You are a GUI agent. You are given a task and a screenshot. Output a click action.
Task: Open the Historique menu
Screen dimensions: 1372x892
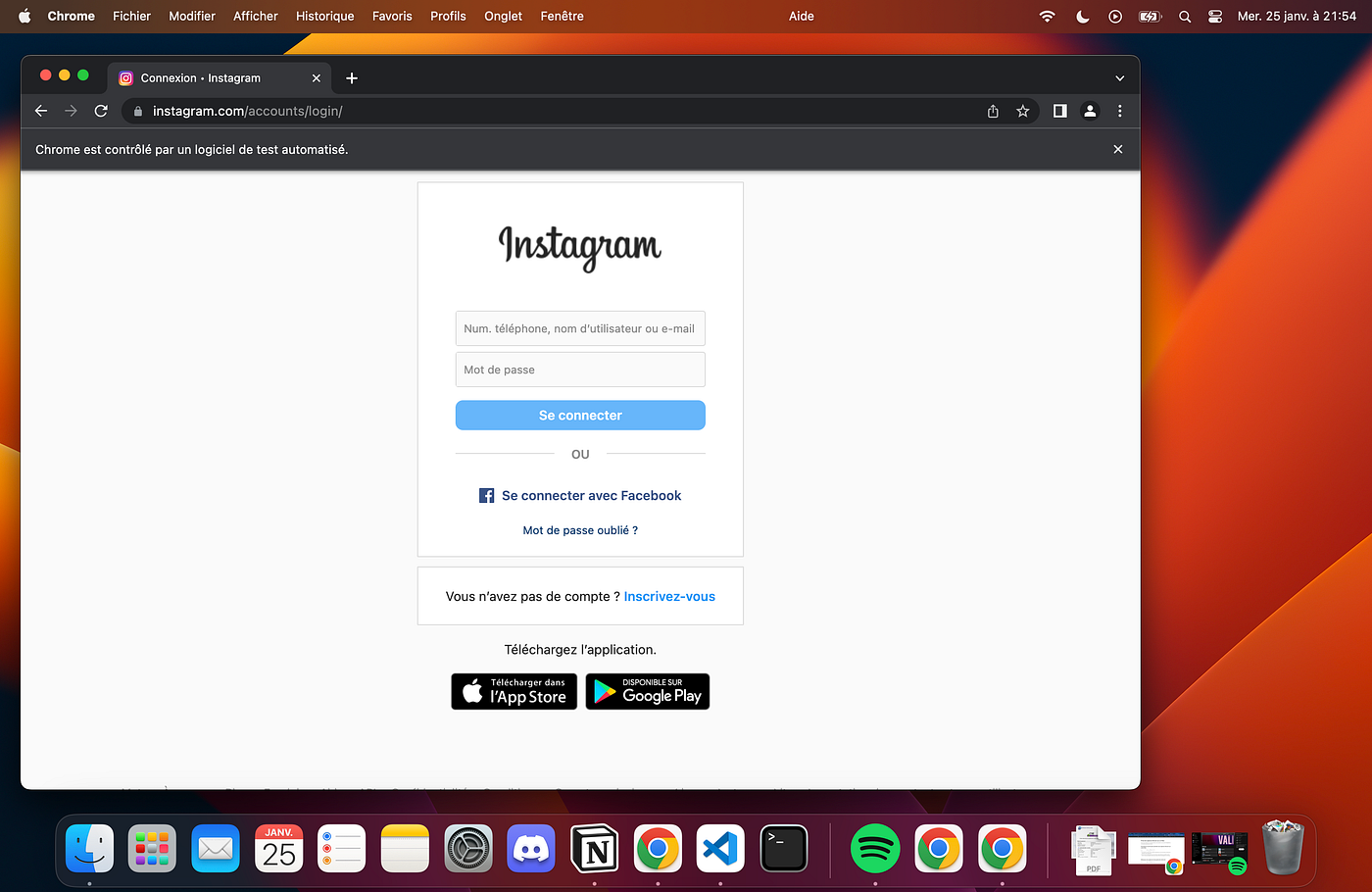(x=325, y=16)
